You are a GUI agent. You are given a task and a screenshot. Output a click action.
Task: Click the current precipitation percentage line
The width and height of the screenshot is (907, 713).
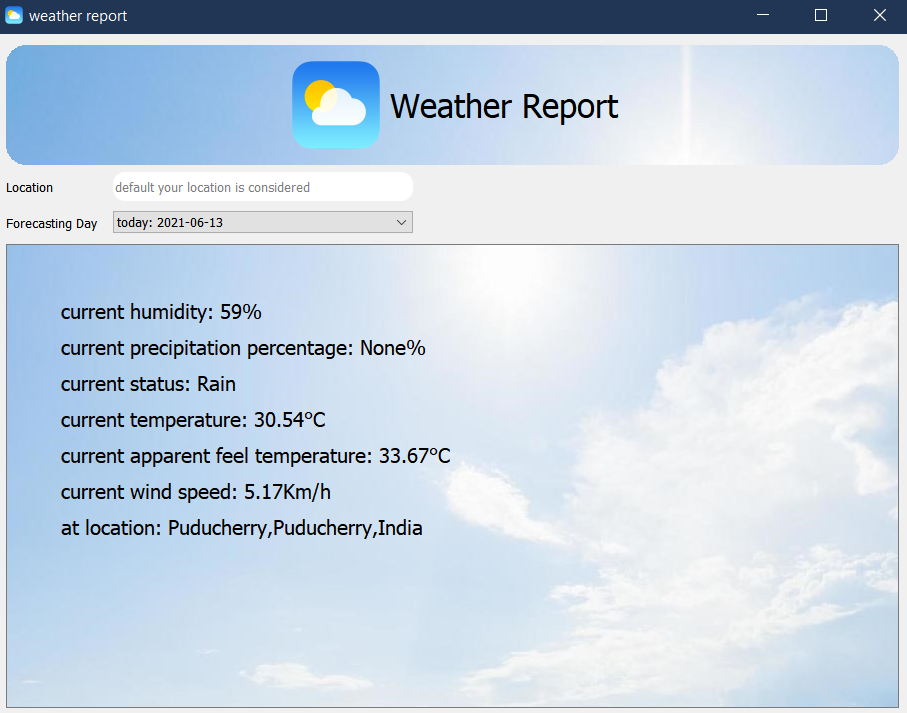(243, 348)
